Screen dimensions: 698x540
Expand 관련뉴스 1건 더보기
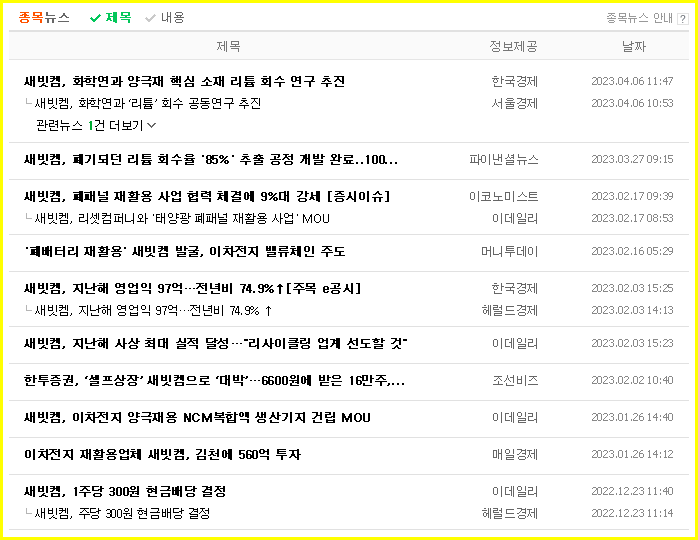(96, 125)
